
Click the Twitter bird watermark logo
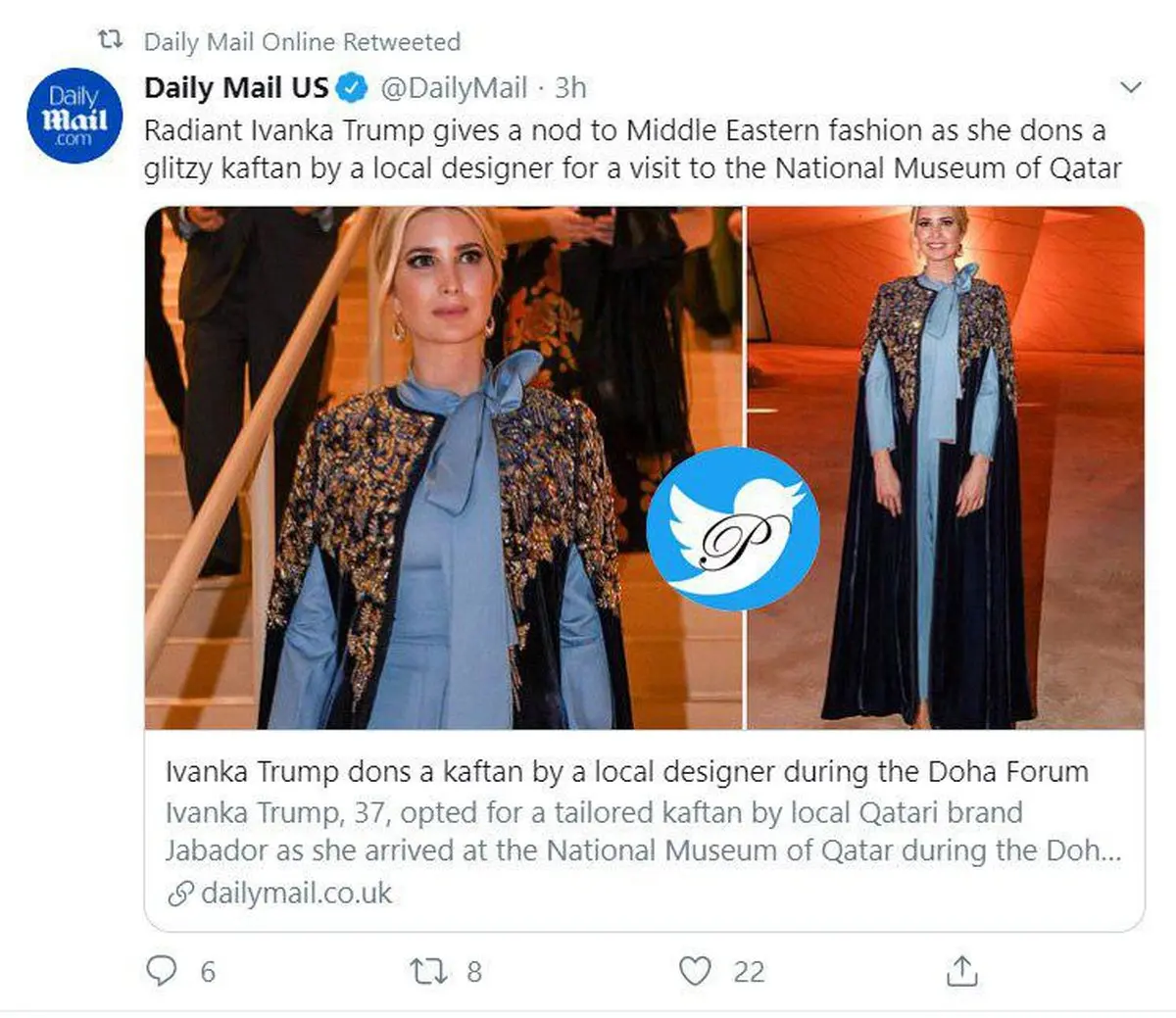[734, 529]
